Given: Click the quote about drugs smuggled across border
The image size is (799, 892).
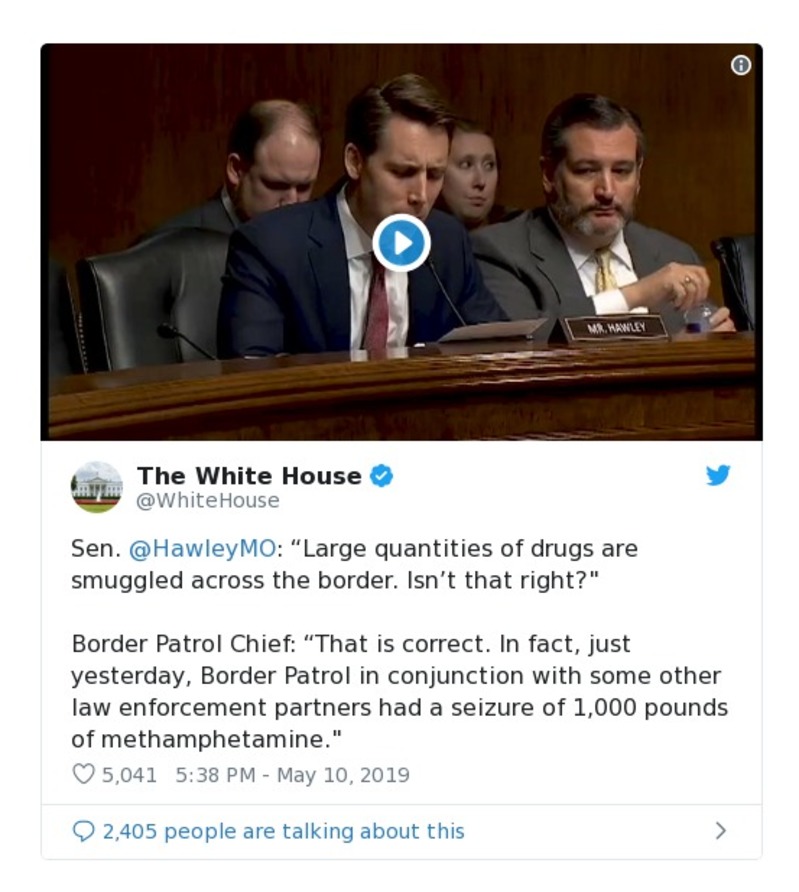Looking at the screenshot, I should pos(354,564).
